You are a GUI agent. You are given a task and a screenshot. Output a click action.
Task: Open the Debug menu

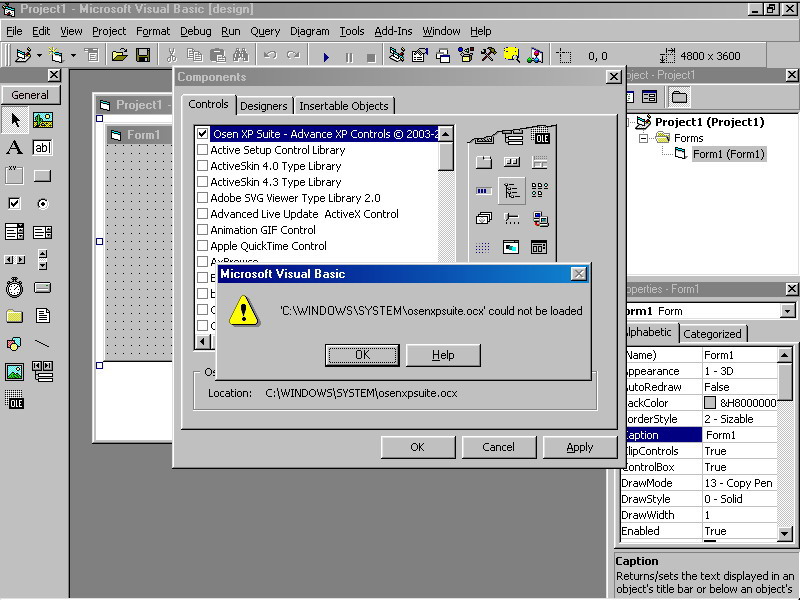click(x=195, y=31)
